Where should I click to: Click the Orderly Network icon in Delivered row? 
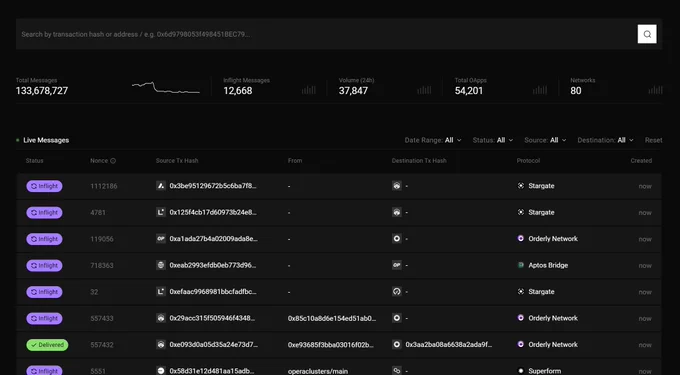[521, 345]
